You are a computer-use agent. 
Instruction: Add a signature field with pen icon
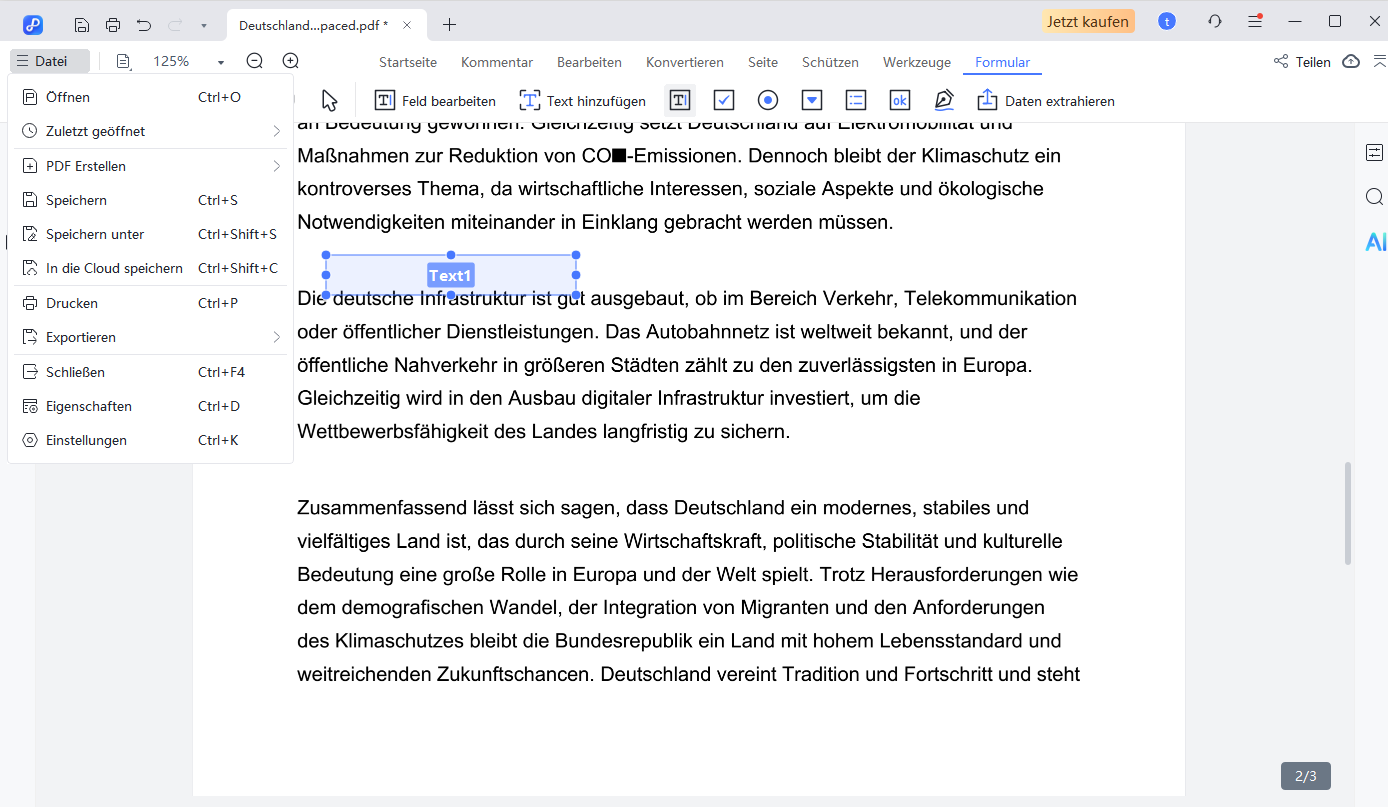[x=944, y=100]
